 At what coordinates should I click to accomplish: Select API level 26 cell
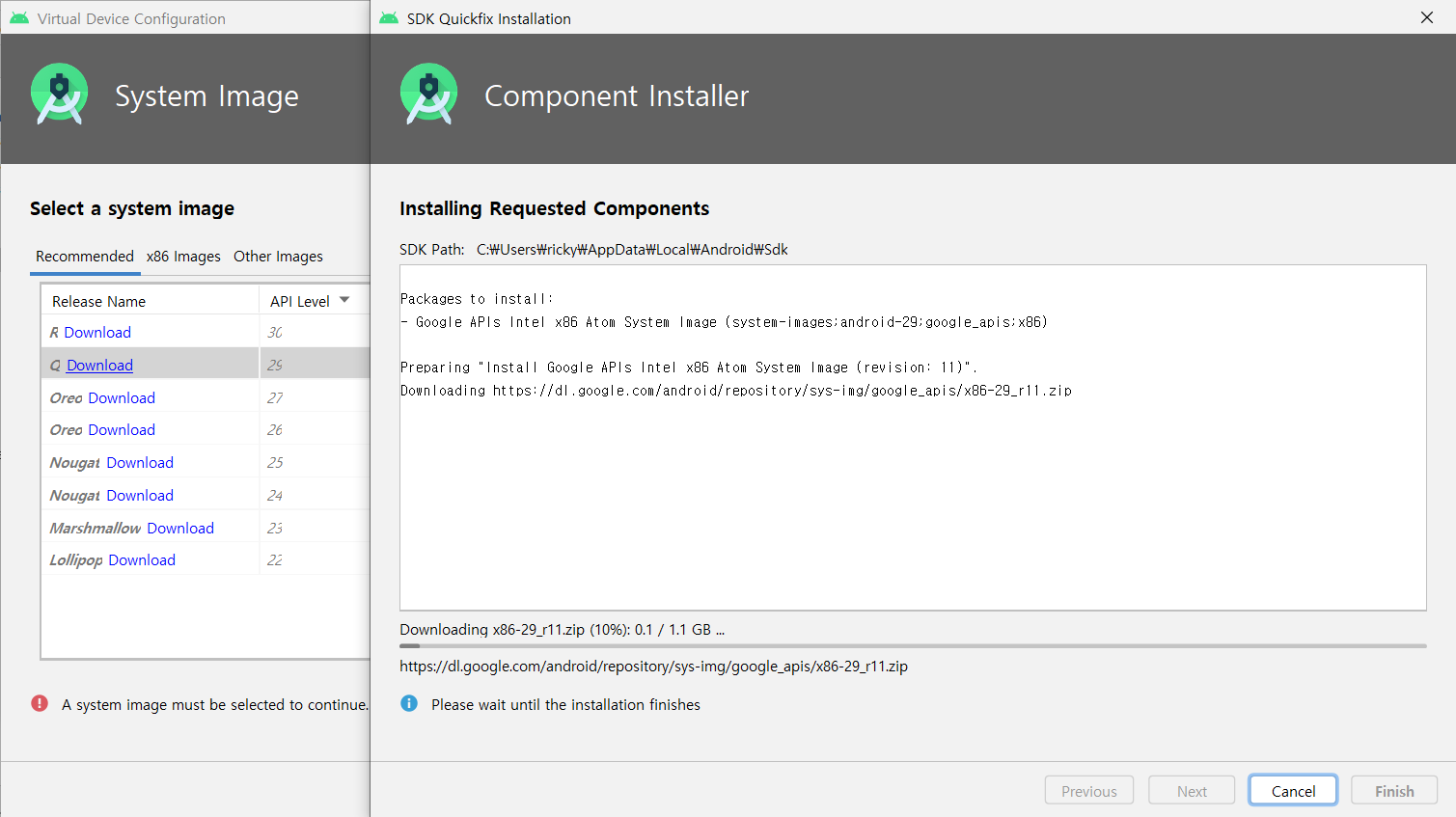click(x=315, y=429)
